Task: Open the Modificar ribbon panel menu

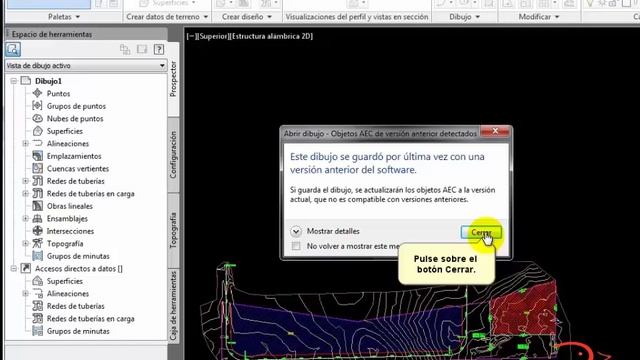Action: 539,17
